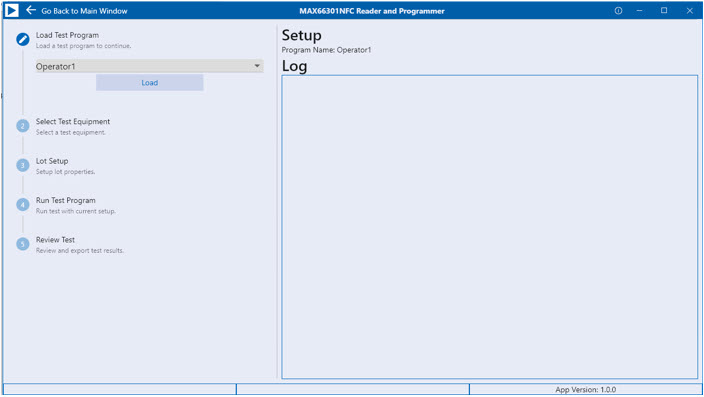Select step 2 circle icon

[x=23, y=126]
